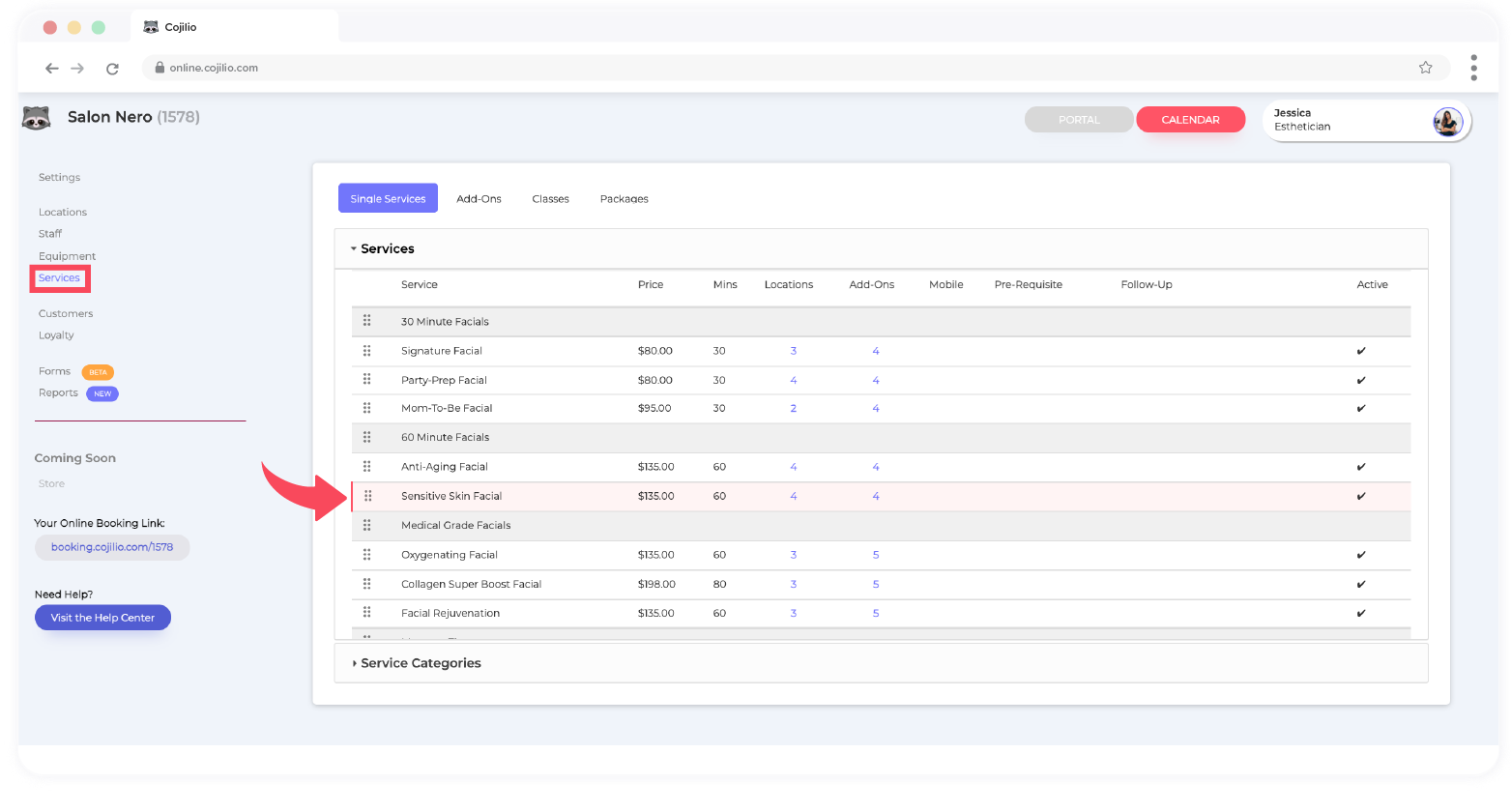Open Forms in the sidebar
This screenshot has height=812, width=1511.
point(54,371)
